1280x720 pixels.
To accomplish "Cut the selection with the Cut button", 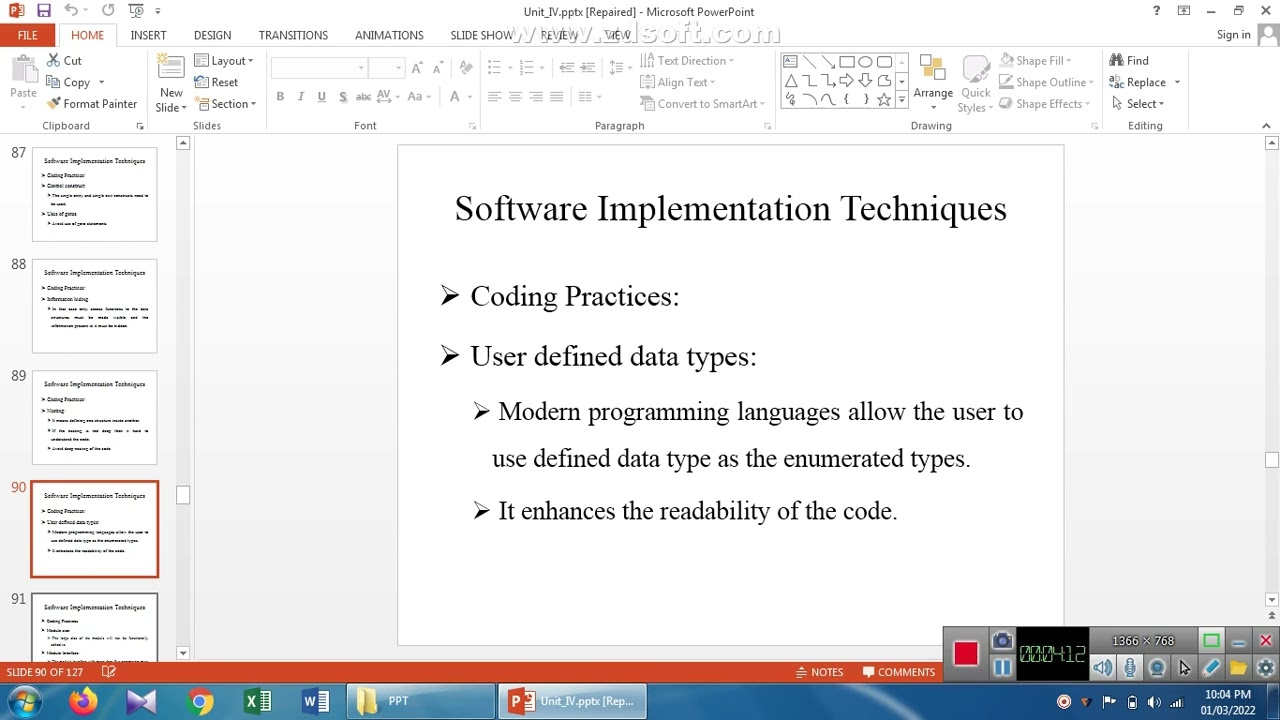I will [x=64, y=60].
